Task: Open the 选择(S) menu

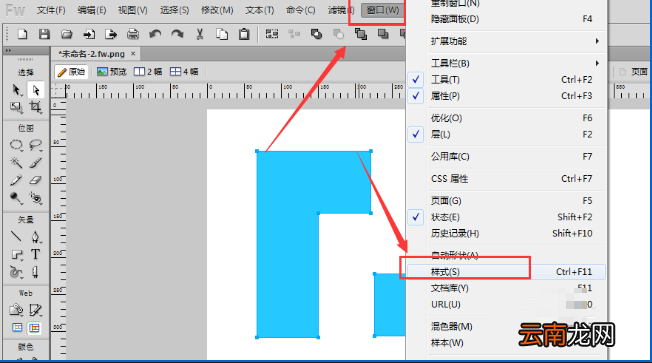Action: pos(174,10)
